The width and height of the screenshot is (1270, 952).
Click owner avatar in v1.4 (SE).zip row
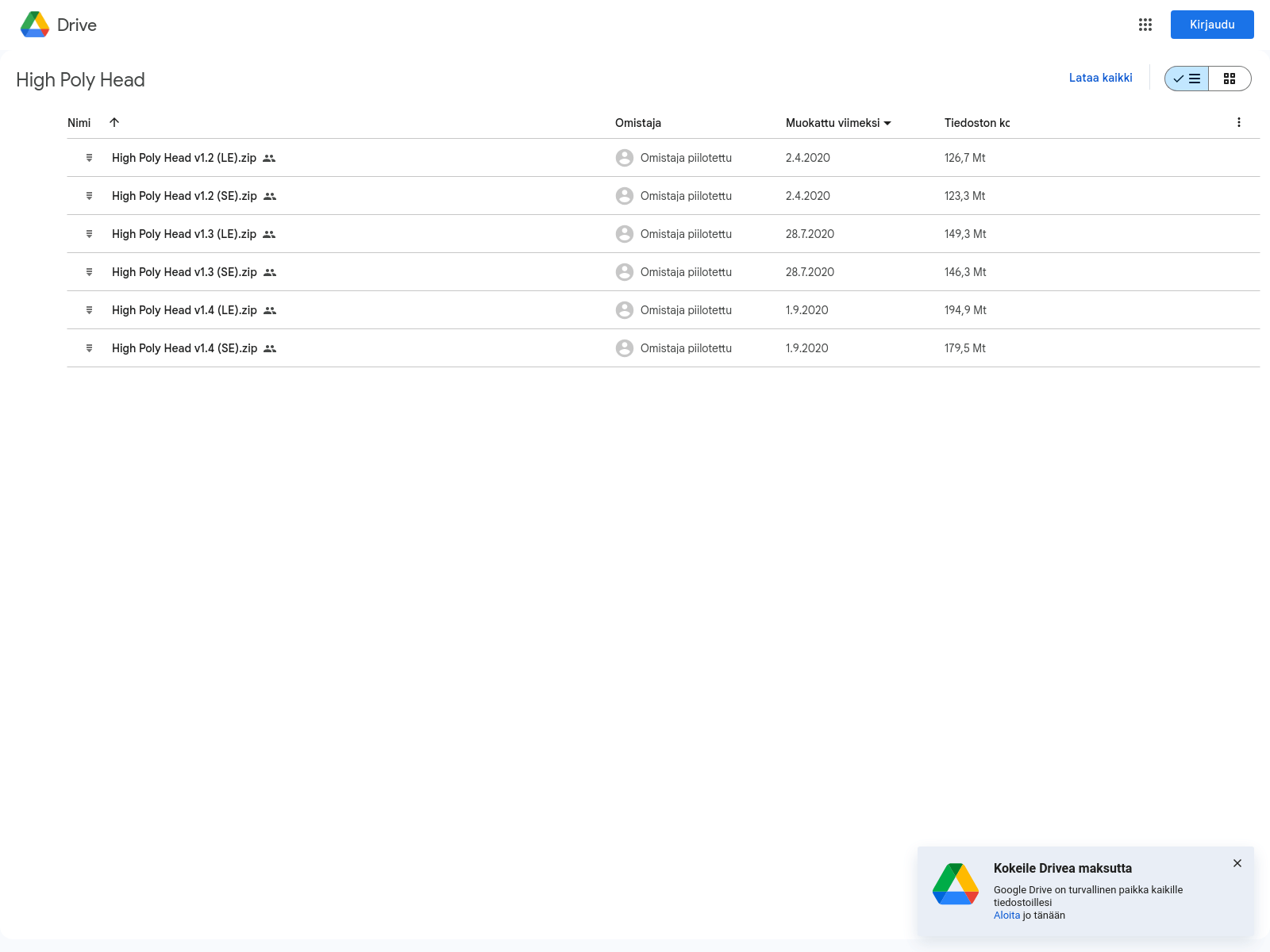click(625, 348)
